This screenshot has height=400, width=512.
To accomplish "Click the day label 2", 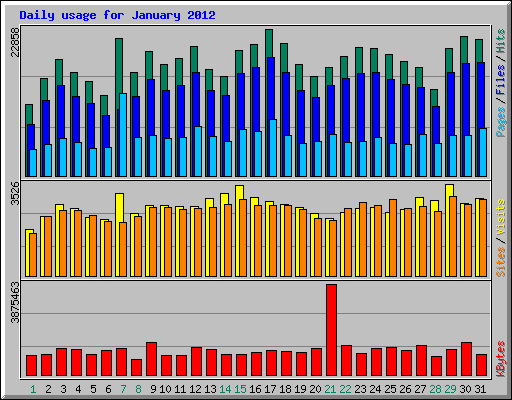I will click(48, 389).
